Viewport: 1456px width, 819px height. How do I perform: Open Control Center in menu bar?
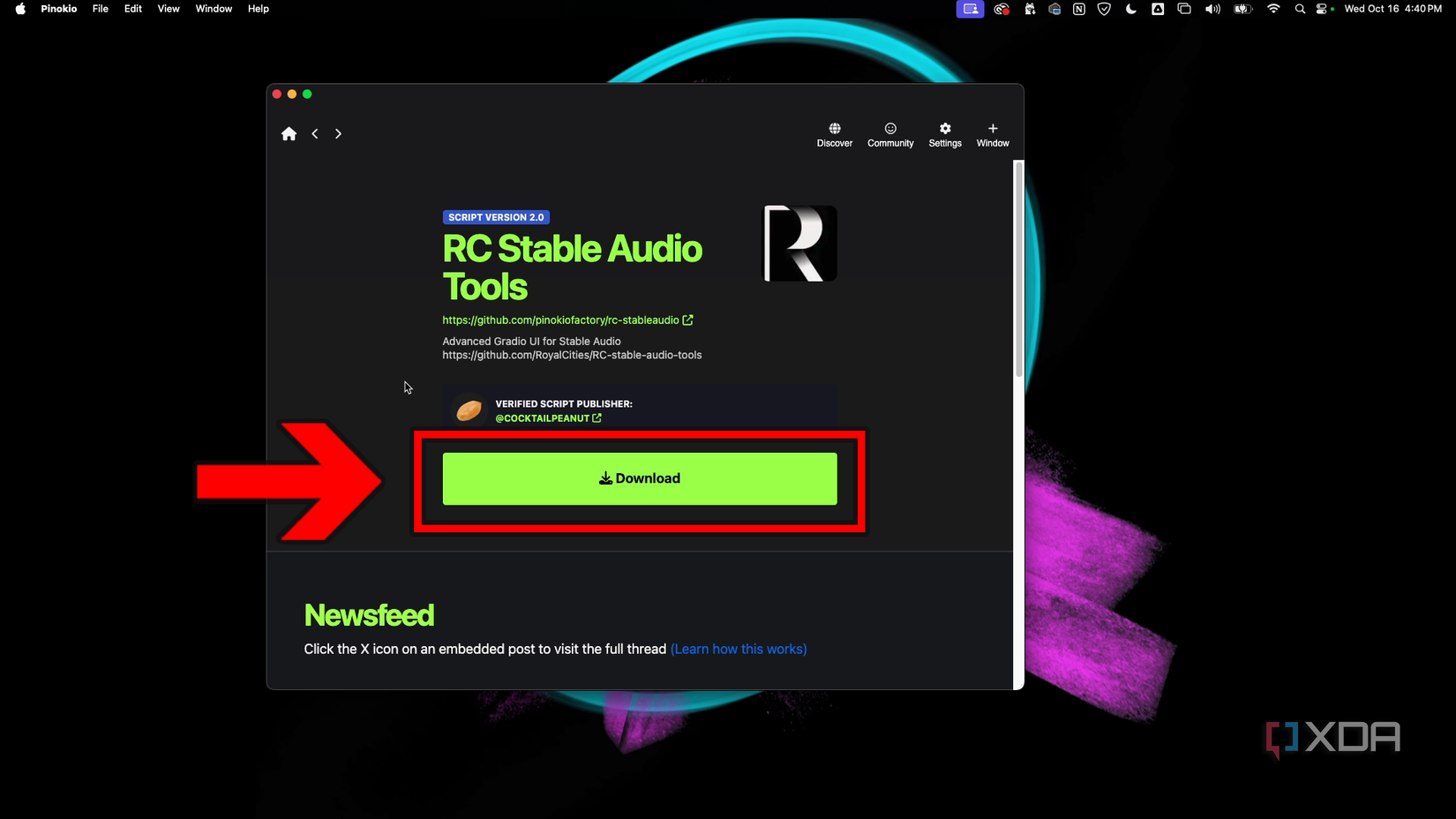[x=1323, y=9]
